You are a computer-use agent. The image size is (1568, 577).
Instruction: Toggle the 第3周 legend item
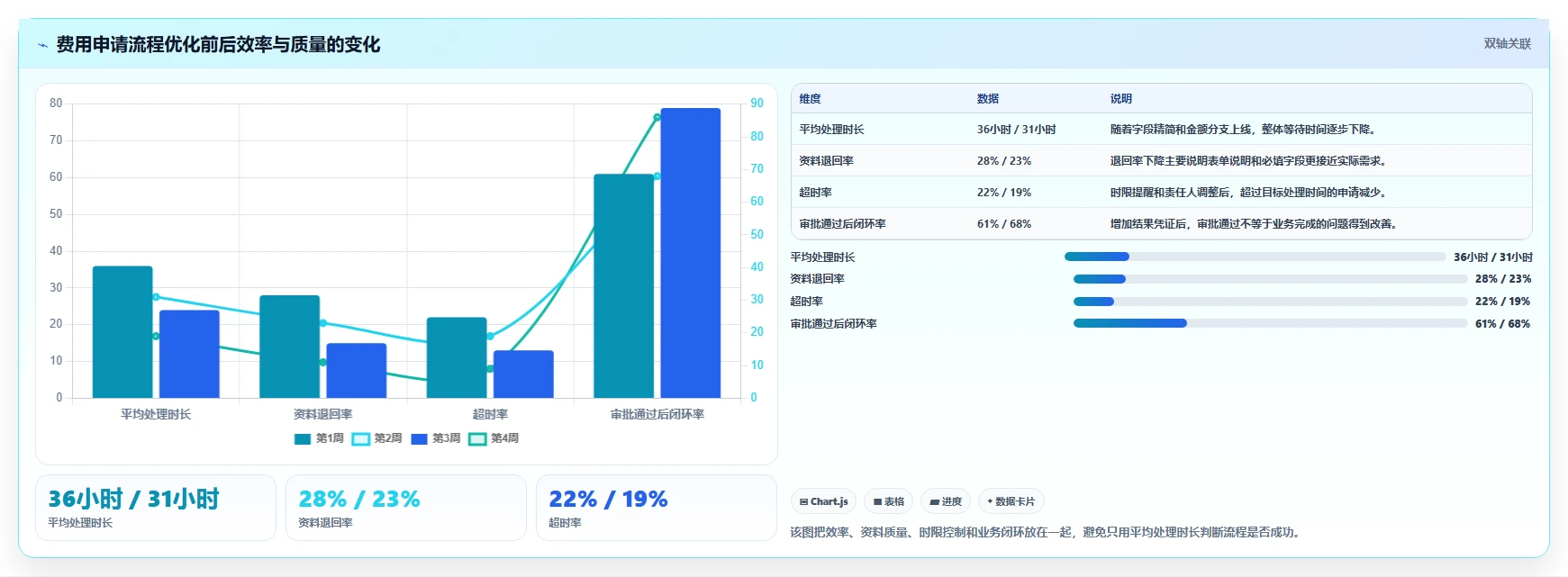[436, 438]
